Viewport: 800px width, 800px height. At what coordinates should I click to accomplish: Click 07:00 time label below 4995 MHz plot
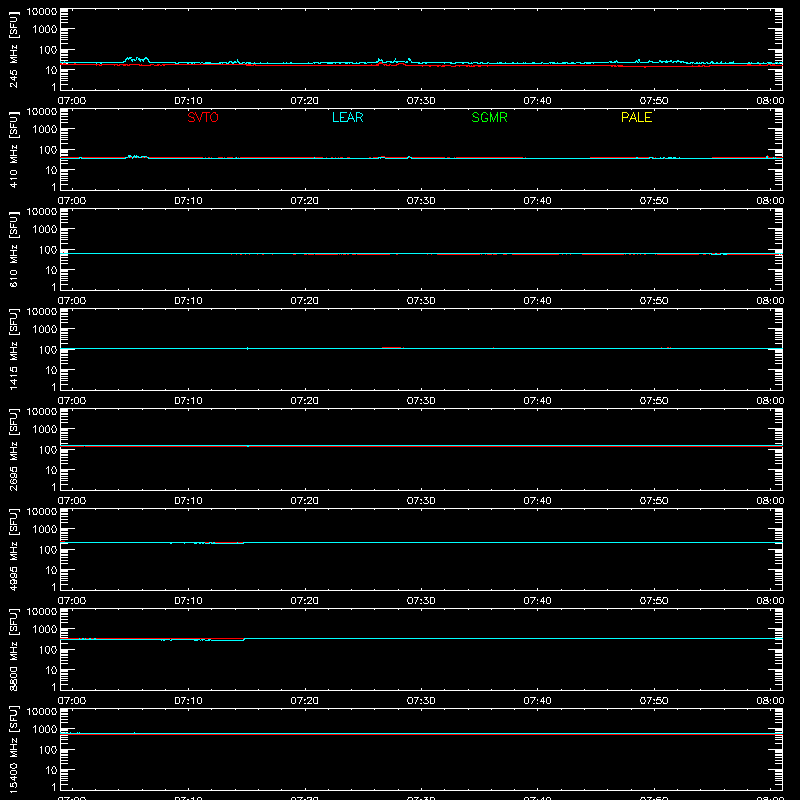coord(72,601)
